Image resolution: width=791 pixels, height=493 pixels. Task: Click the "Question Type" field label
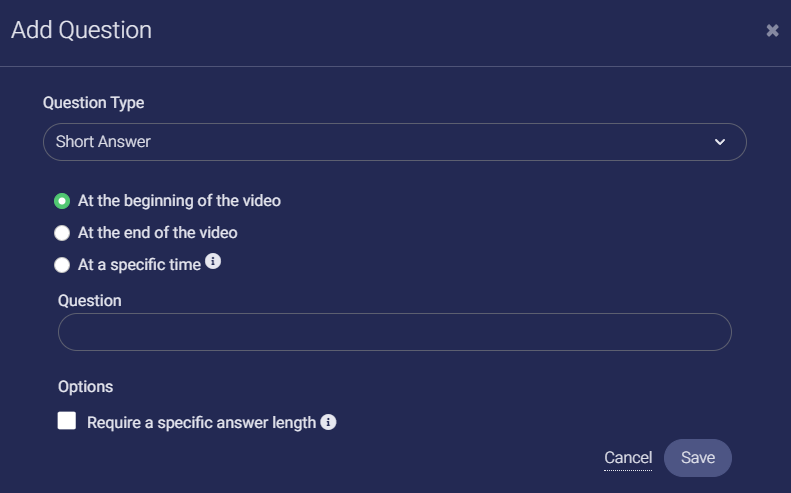pyautogui.click(x=94, y=103)
